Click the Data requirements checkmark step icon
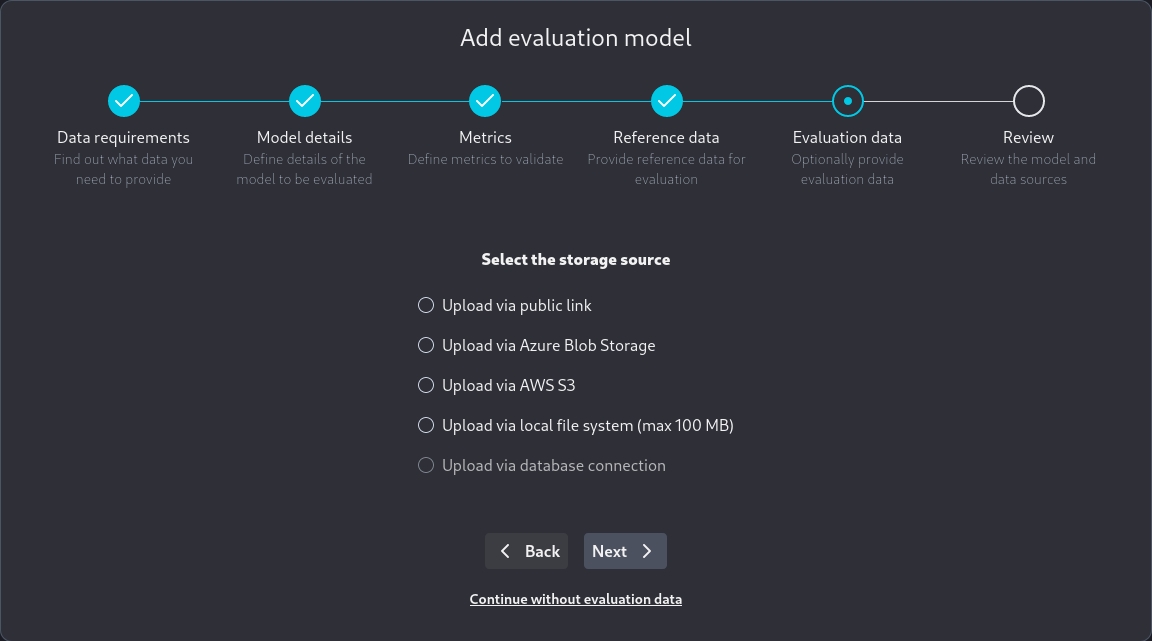The width and height of the screenshot is (1152, 641). pyautogui.click(x=123, y=101)
